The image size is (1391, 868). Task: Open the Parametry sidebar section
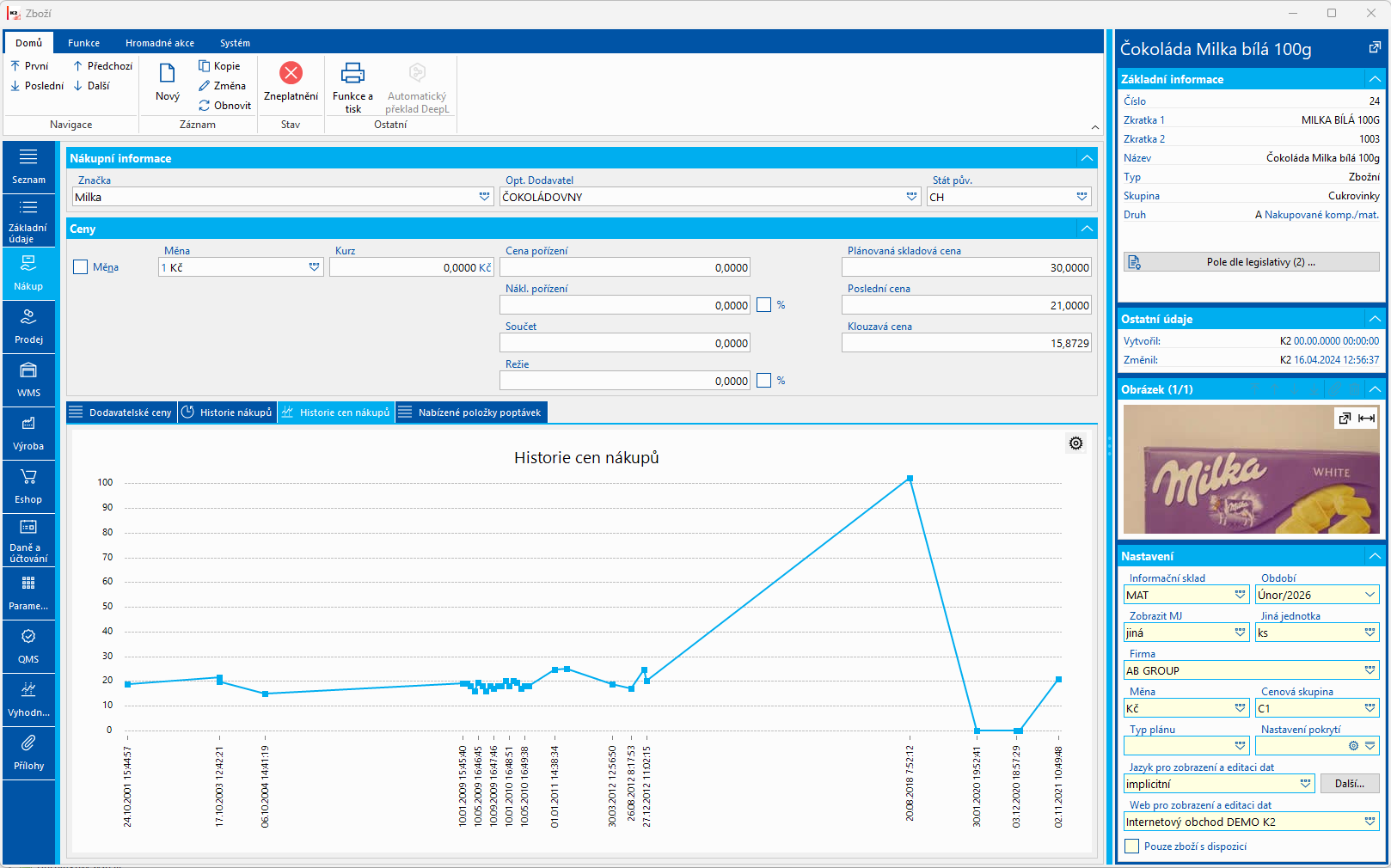[x=28, y=593]
